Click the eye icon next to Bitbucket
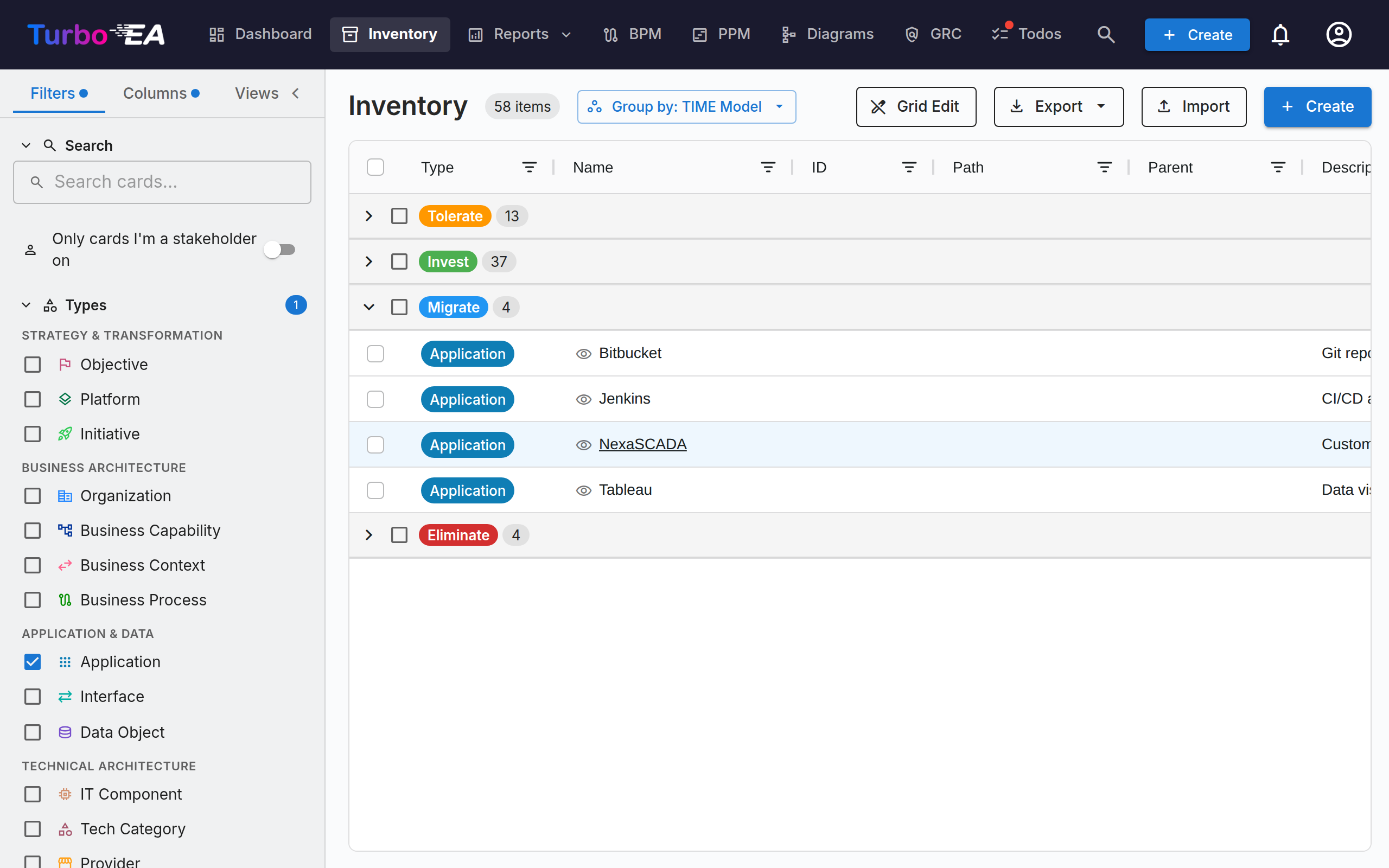This screenshot has width=1389, height=868. [x=584, y=354]
